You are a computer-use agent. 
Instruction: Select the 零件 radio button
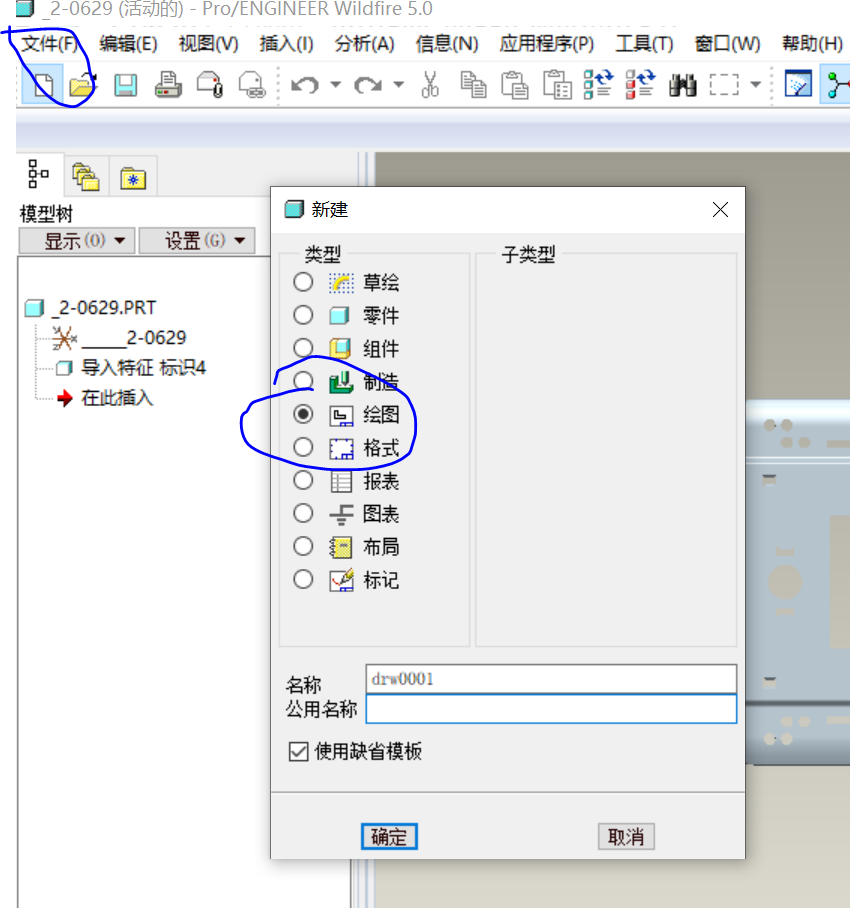303,315
